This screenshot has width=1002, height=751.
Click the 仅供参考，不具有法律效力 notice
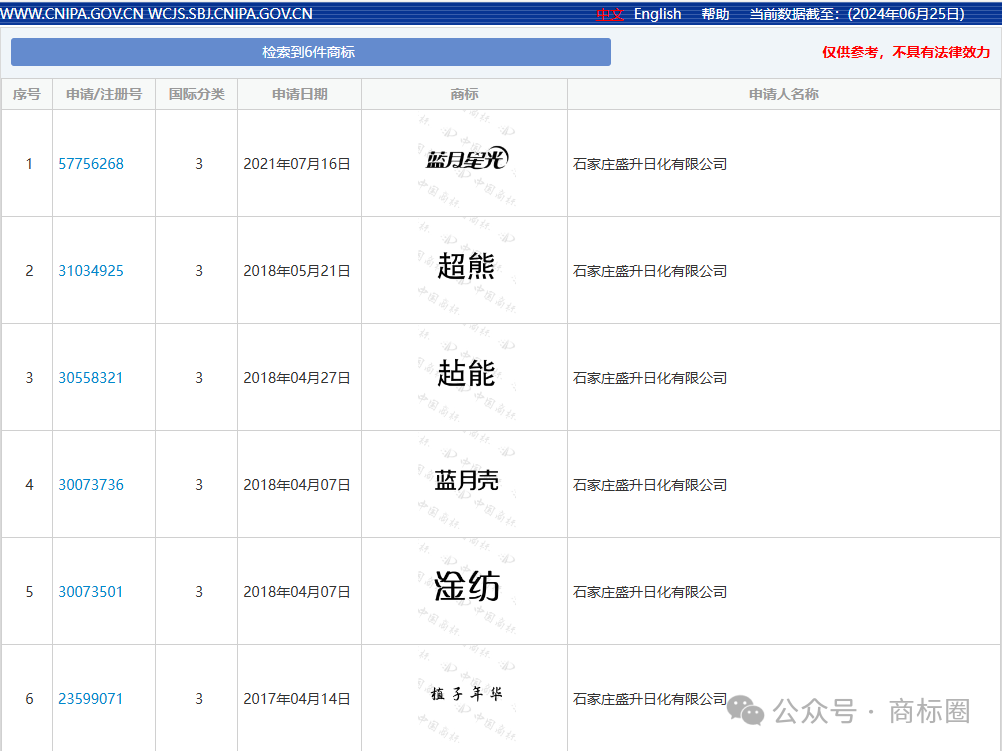[906, 52]
